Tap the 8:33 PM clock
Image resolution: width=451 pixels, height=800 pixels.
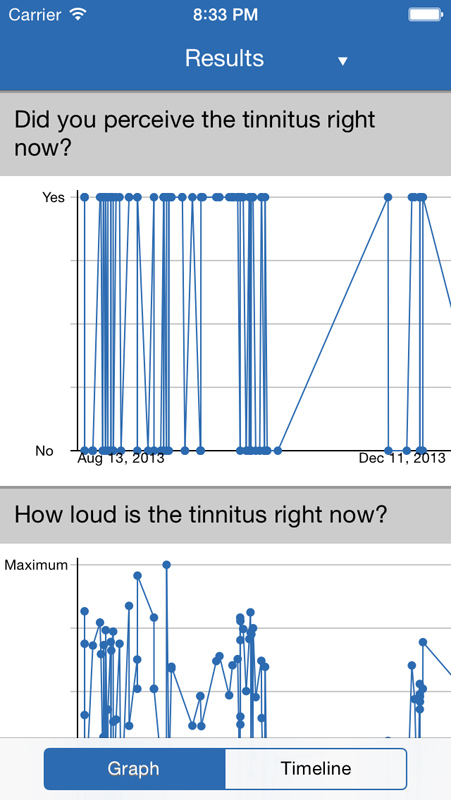225,15
